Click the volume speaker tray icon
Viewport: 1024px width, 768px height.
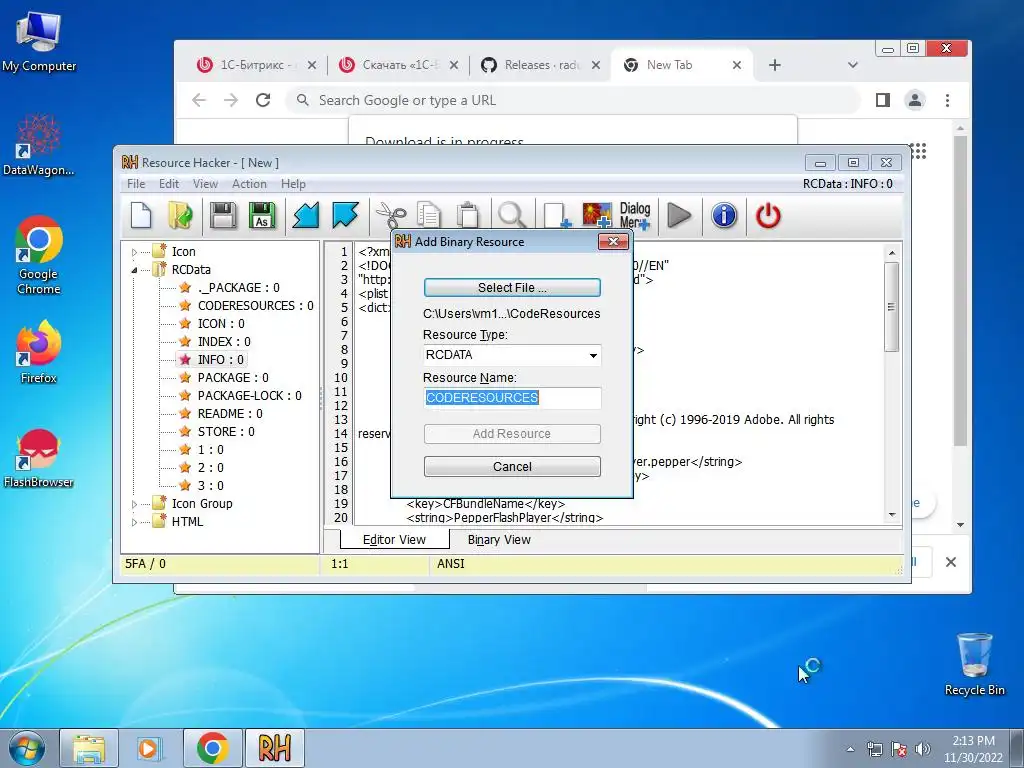(923, 750)
